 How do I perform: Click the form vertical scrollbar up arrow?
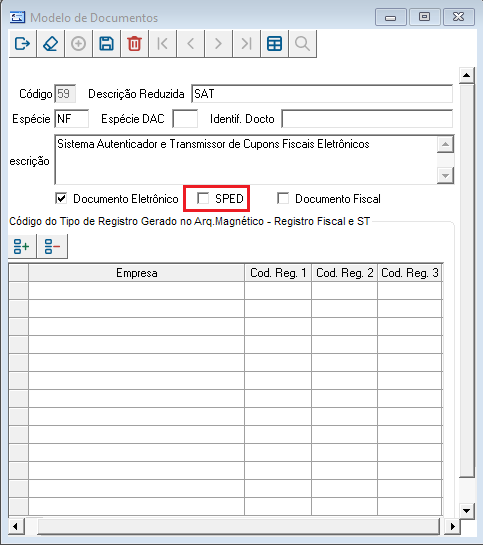[x=467, y=75]
